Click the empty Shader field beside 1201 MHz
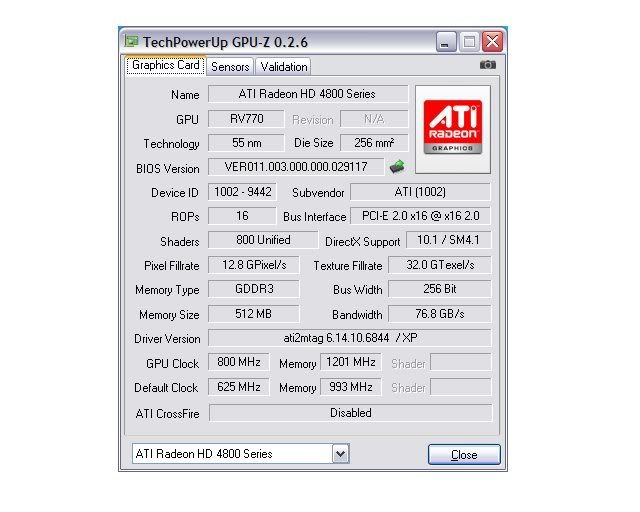The image size is (640, 512). tap(461, 362)
